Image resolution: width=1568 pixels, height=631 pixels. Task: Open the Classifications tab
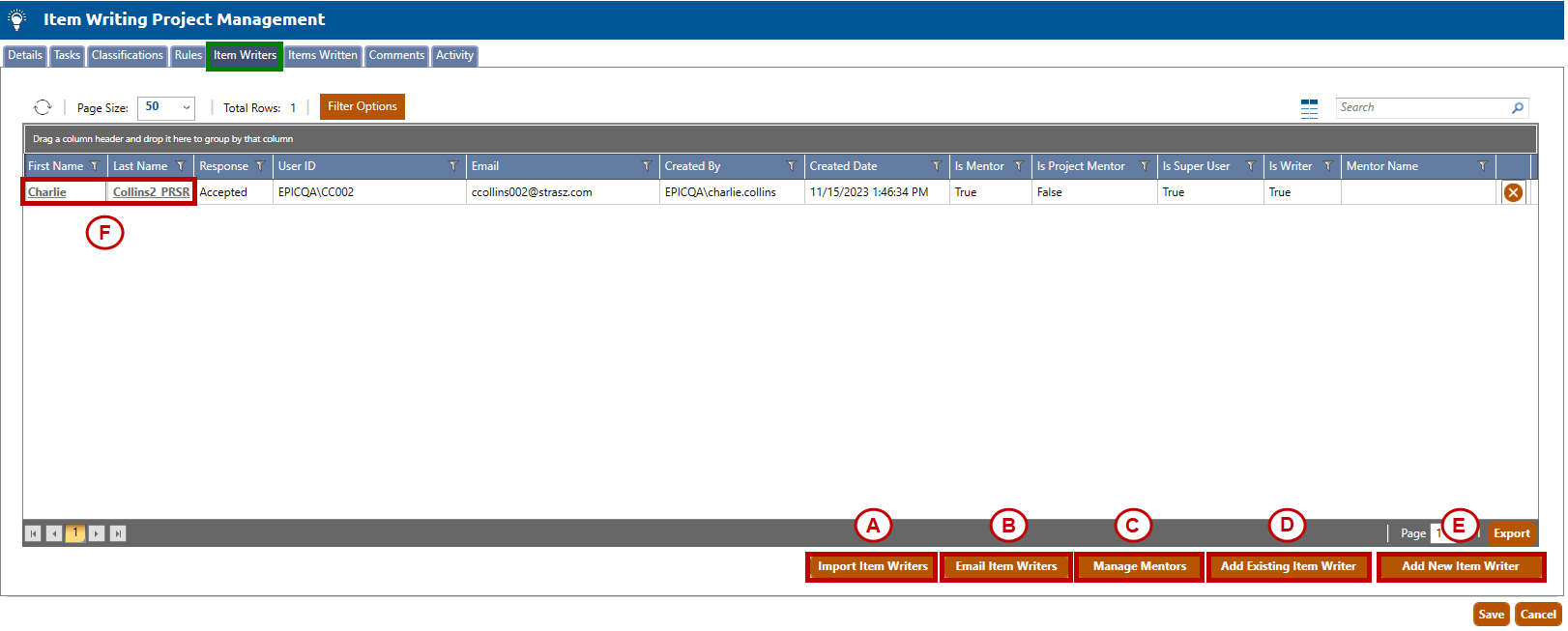128,55
